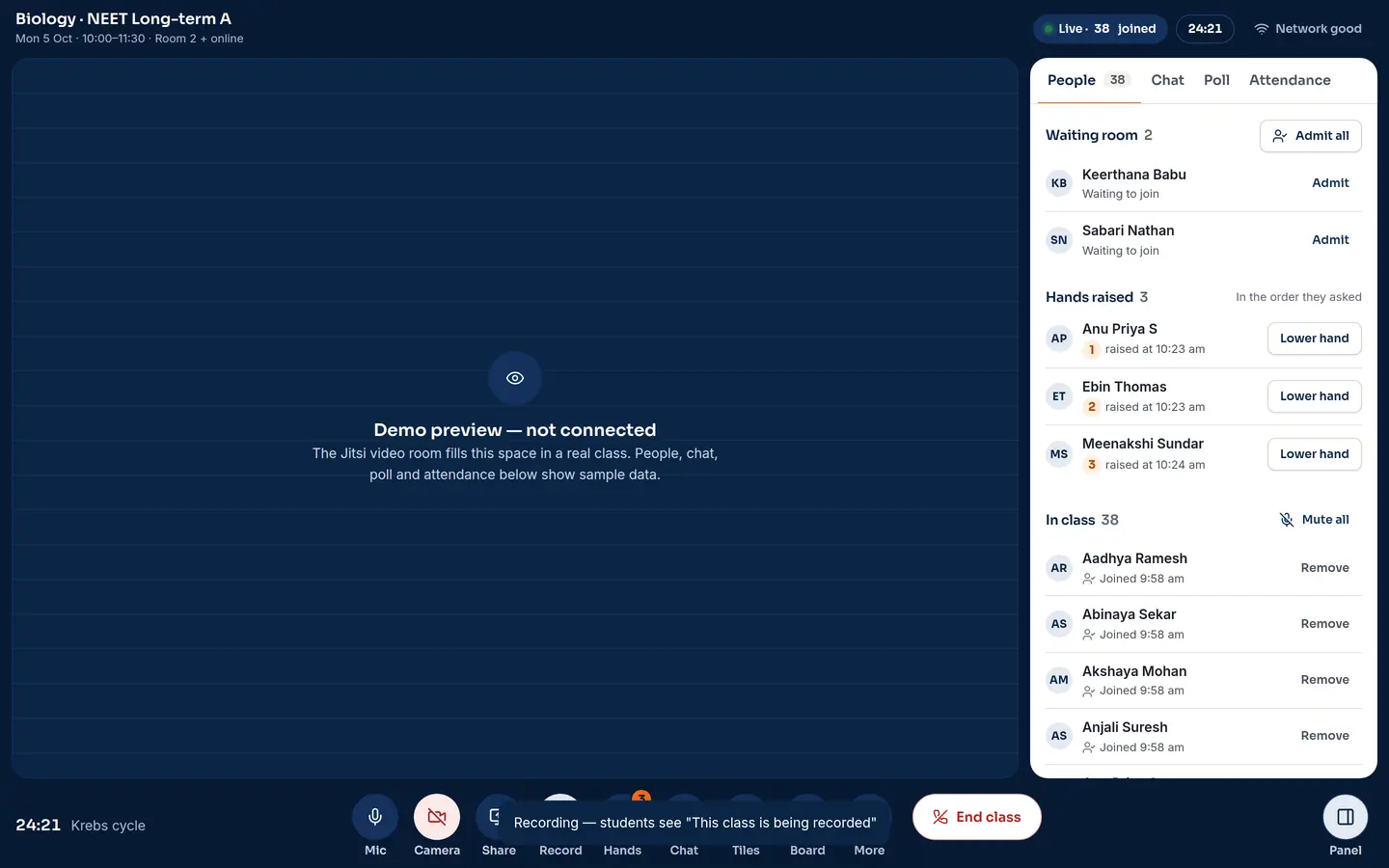Click the eye icon in demo preview

click(515, 378)
